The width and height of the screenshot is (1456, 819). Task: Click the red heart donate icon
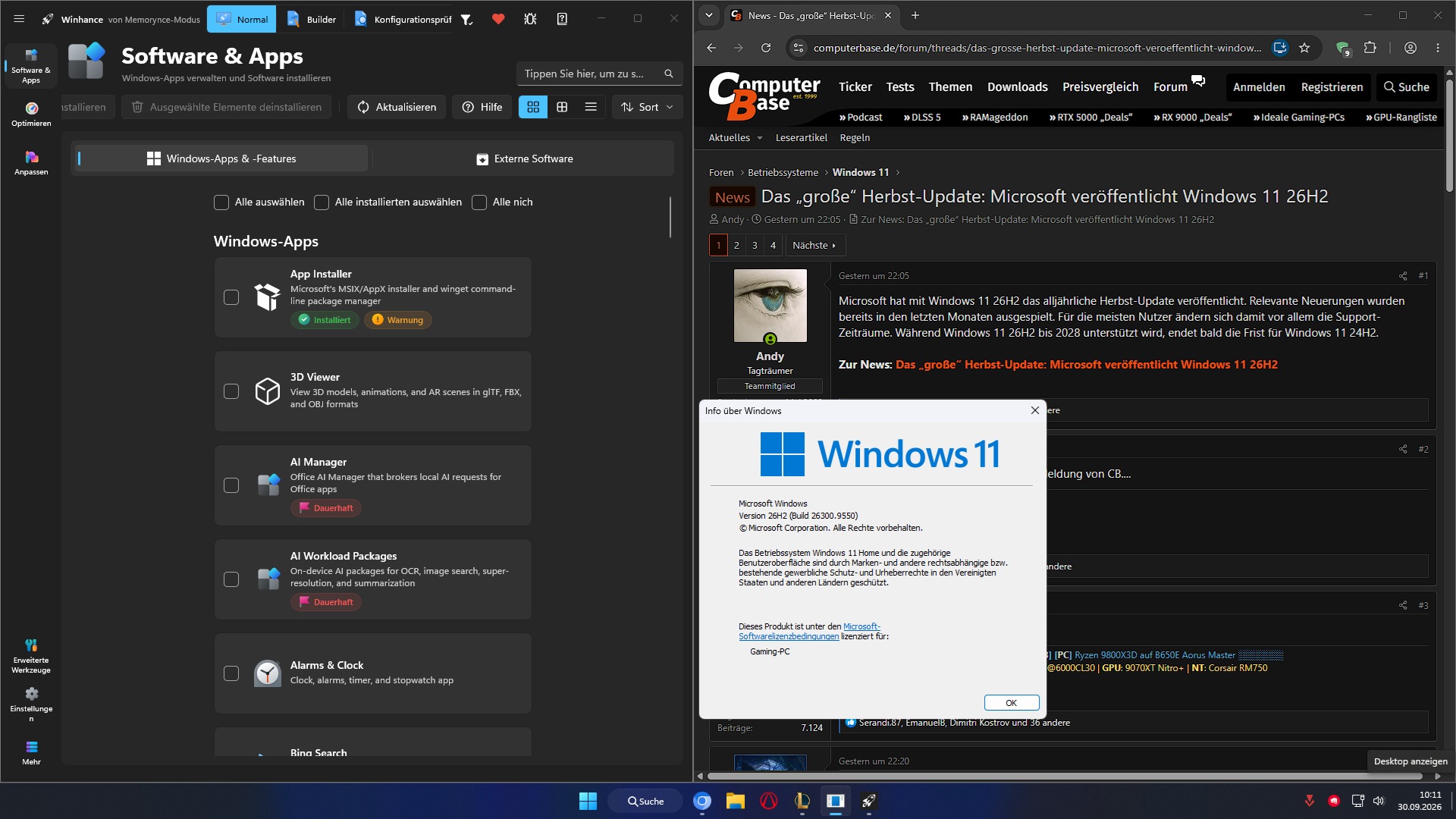click(x=498, y=19)
